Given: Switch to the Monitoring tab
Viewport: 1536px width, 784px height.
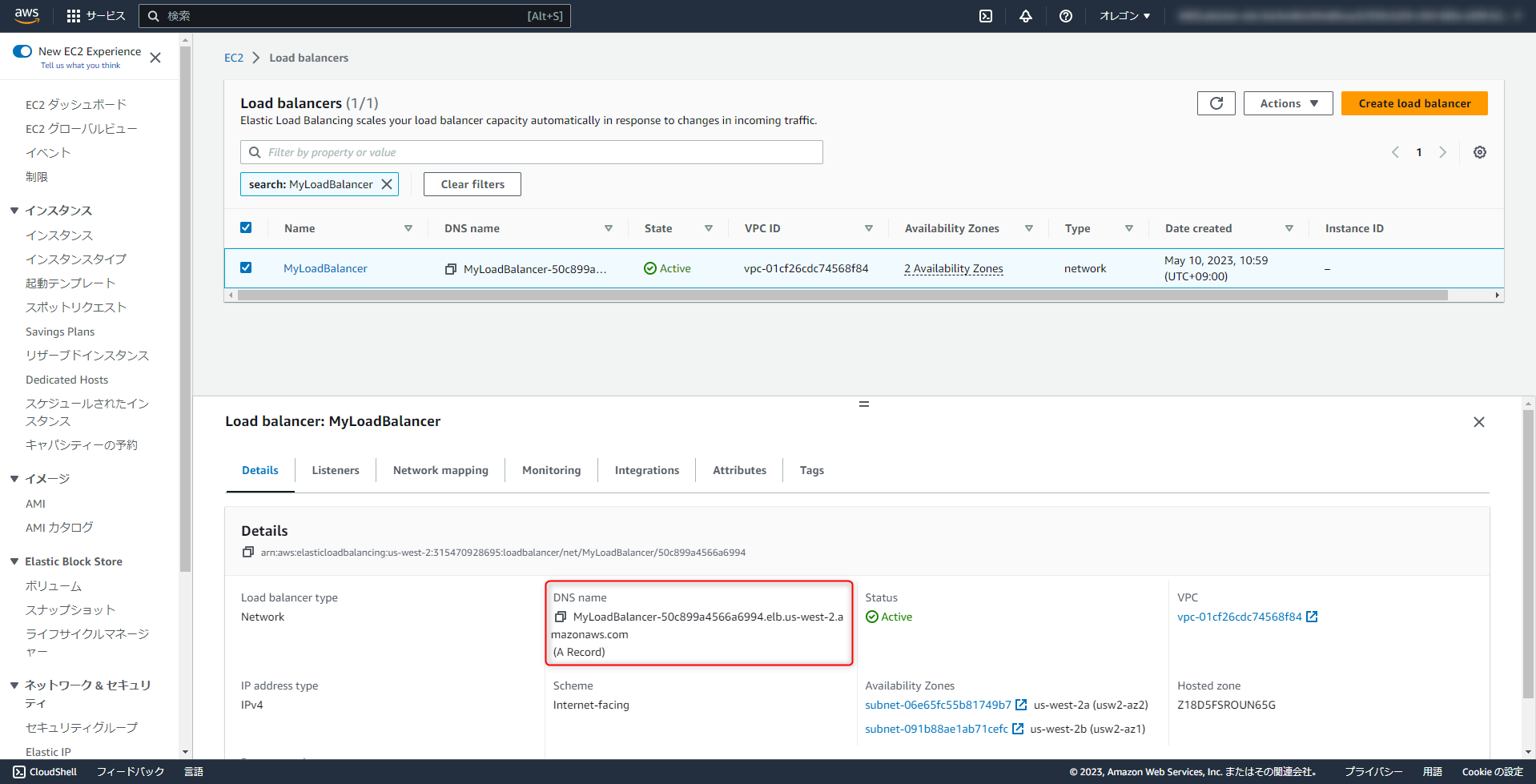Looking at the screenshot, I should point(551,470).
